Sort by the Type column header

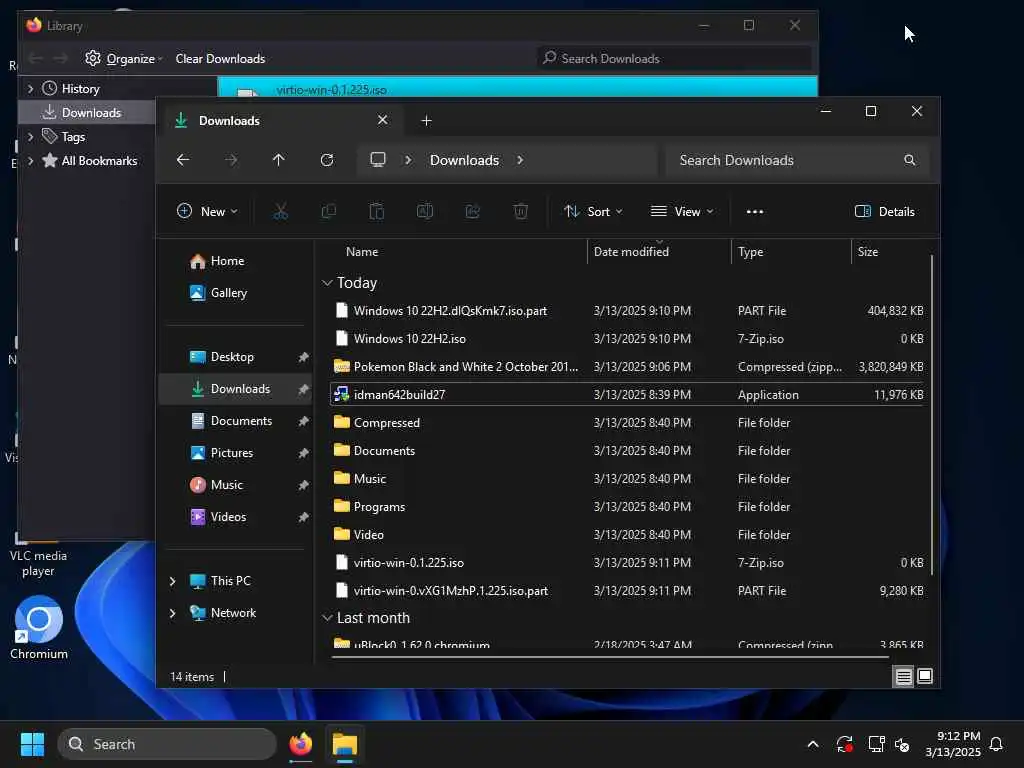coord(750,251)
